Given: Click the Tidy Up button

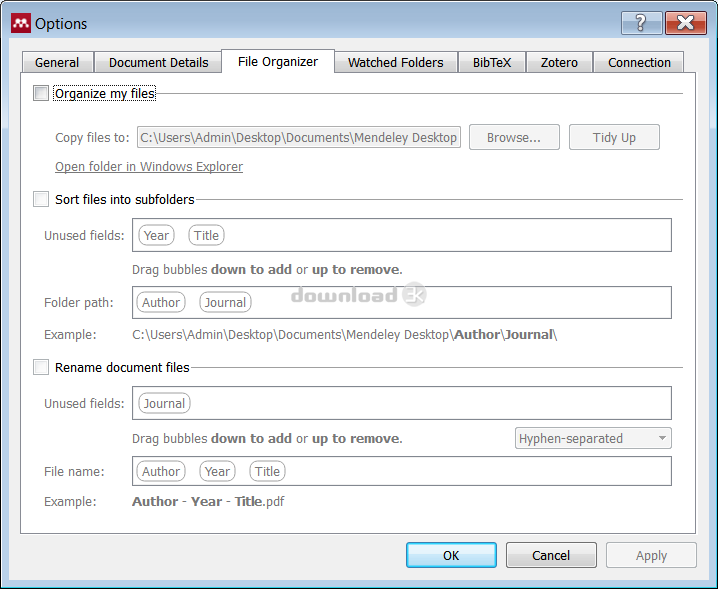Looking at the screenshot, I should point(614,137).
